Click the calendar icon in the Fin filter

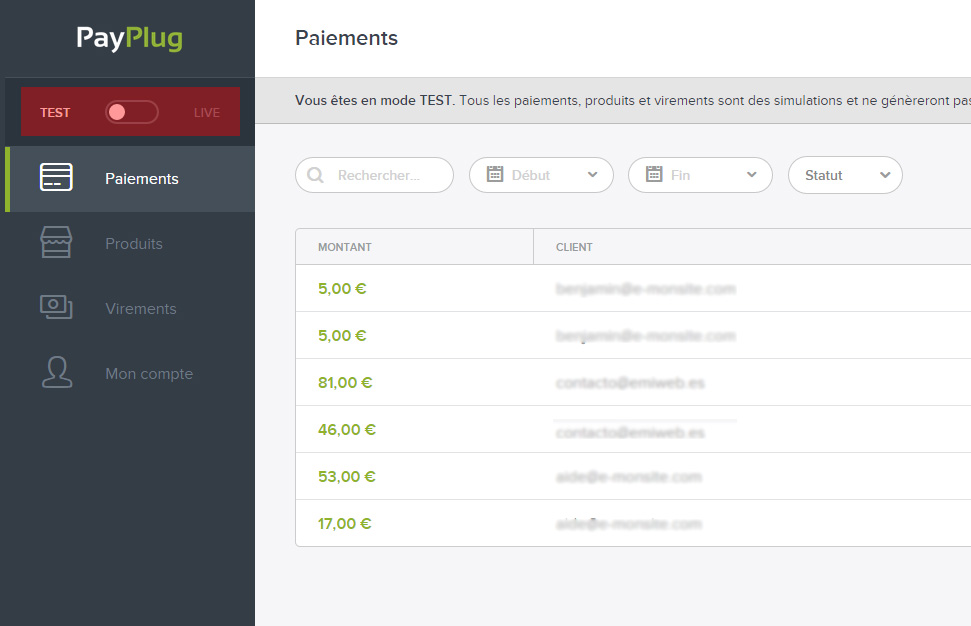(655, 174)
